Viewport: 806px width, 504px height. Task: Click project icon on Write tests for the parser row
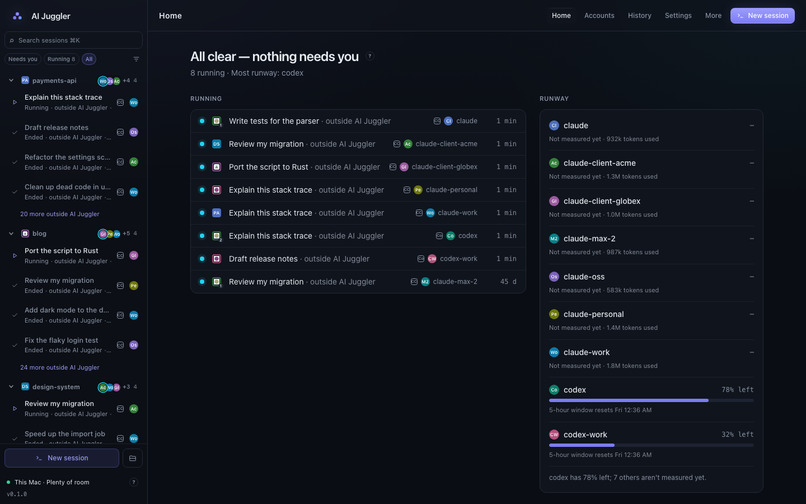pyautogui.click(x=217, y=121)
